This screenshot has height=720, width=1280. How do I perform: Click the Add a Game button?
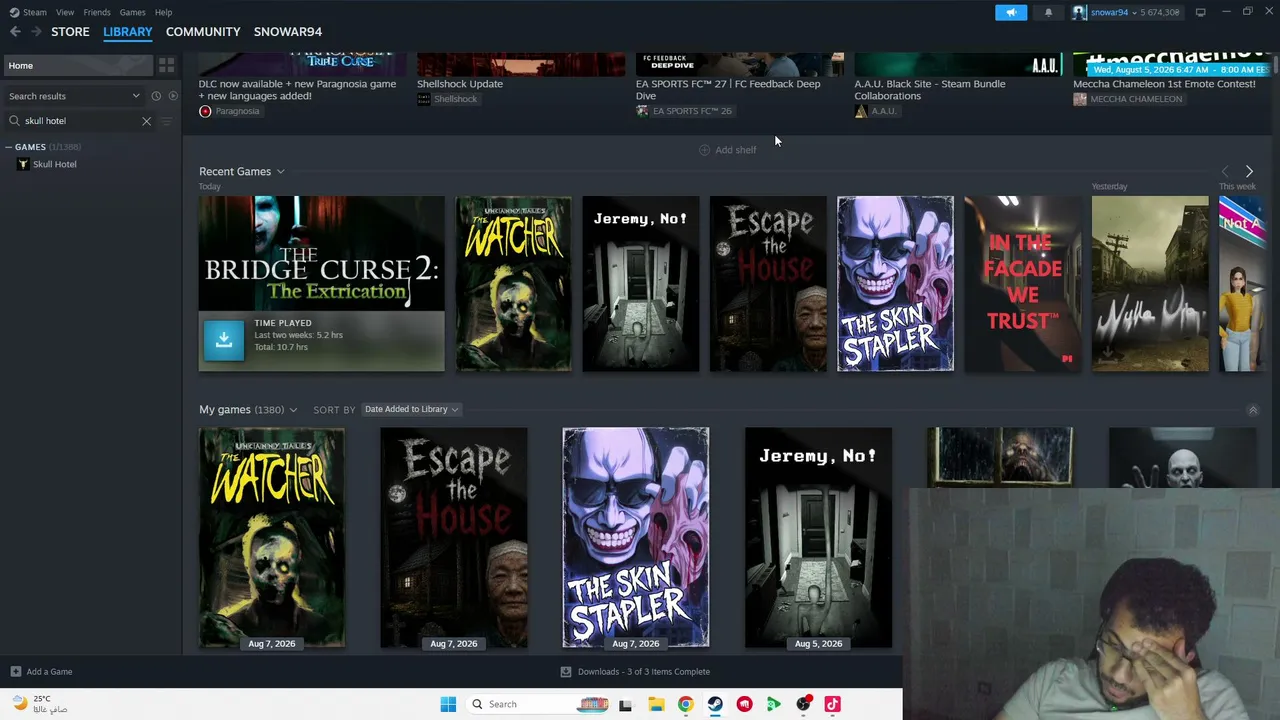click(41, 672)
